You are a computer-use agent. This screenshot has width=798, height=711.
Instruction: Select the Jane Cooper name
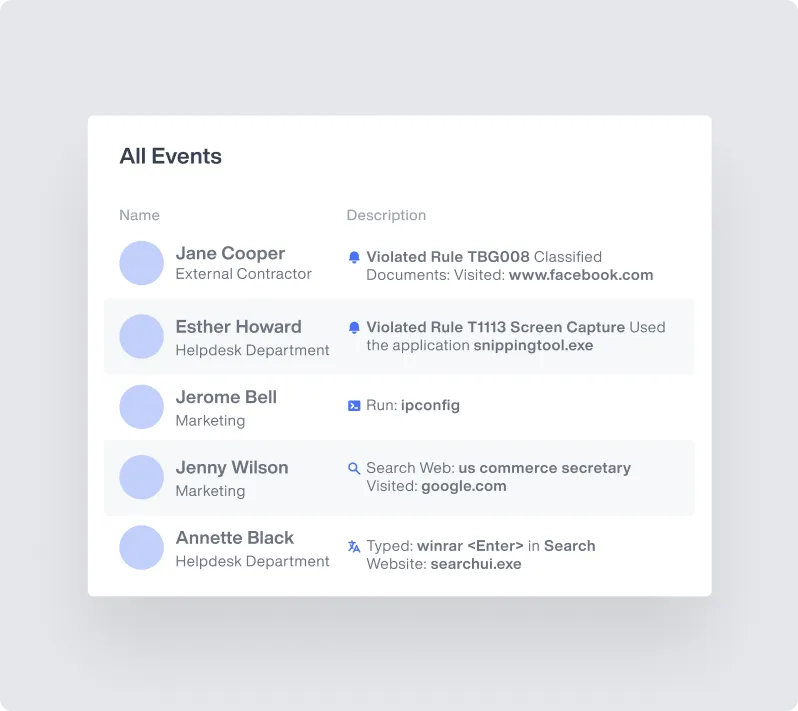(x=230, y=253)
